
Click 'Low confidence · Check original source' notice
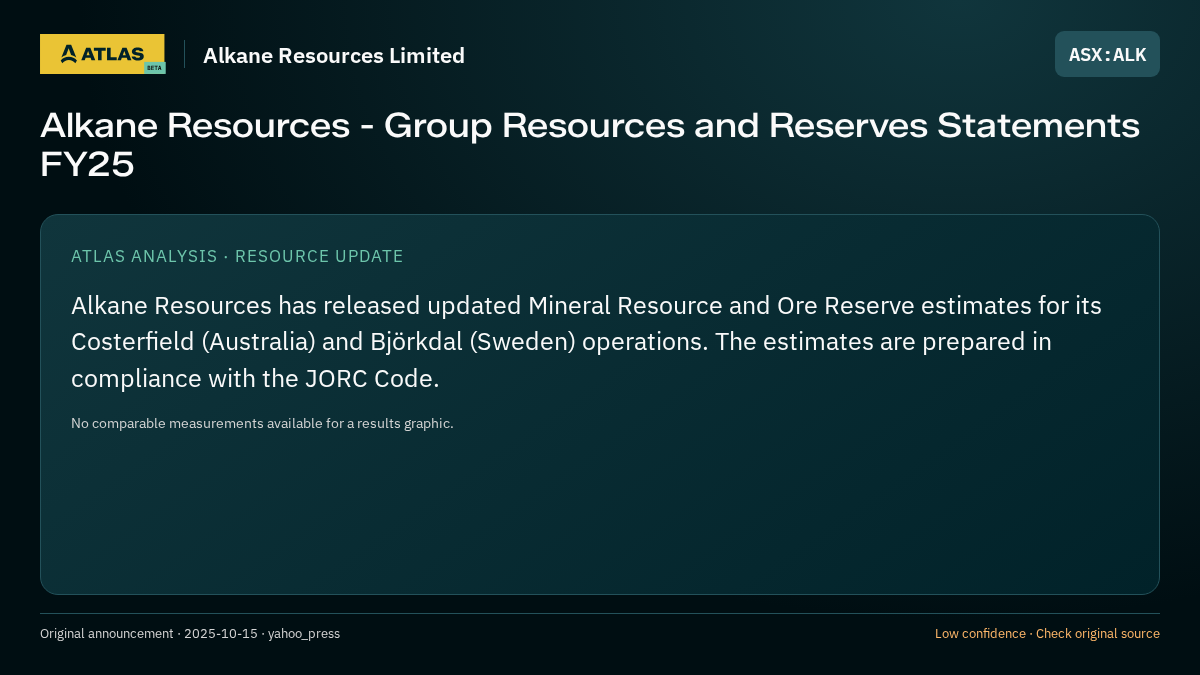[x=1047, y=633]
